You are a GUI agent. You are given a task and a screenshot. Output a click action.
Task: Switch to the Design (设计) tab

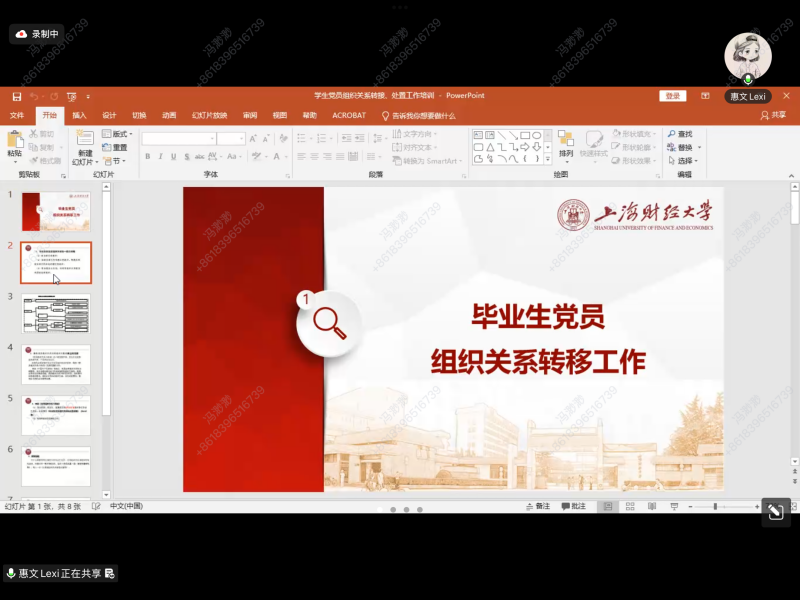click(x=109, y=115)
